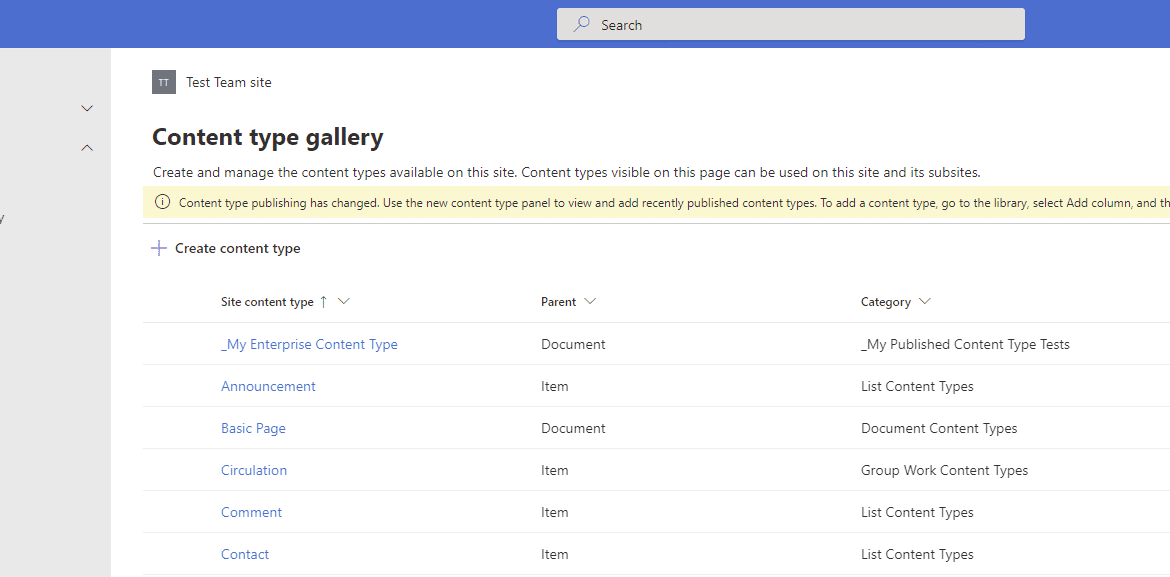This screenshot has height=577, width=1170.
Task: Open the Category column dropdown chevron
Action: pos(925,302)
